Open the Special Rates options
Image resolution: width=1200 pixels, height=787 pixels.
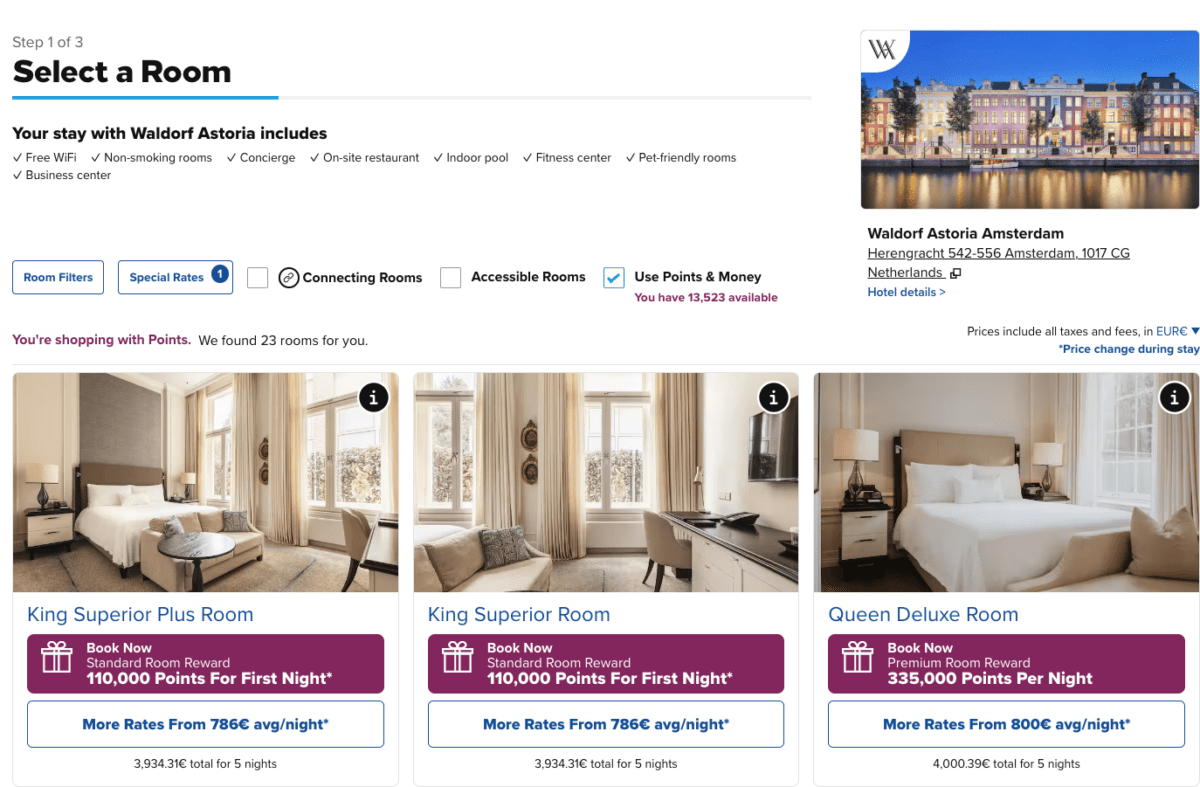(175, 277)
